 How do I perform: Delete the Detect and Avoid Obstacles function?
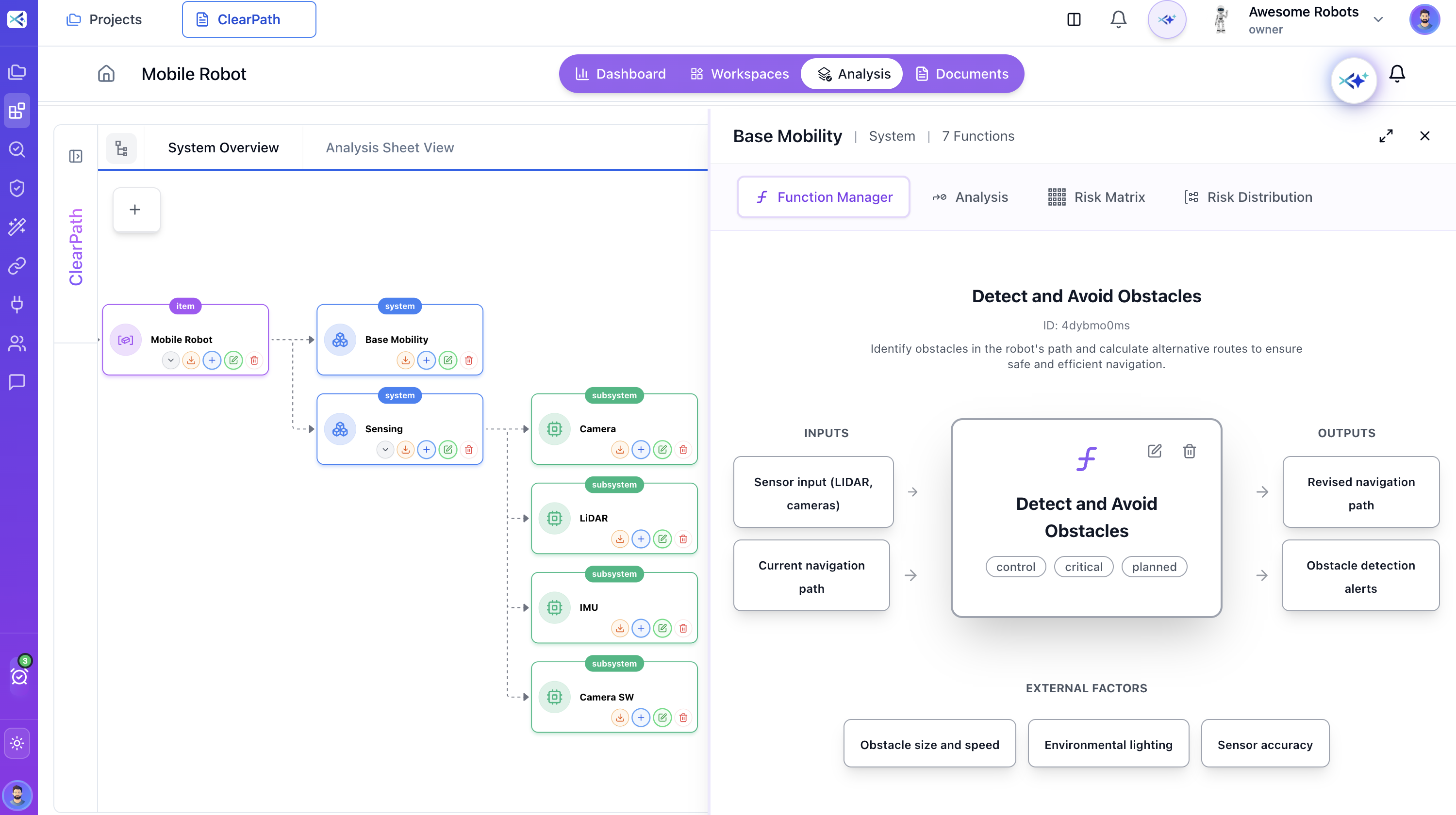[1189, 451]
